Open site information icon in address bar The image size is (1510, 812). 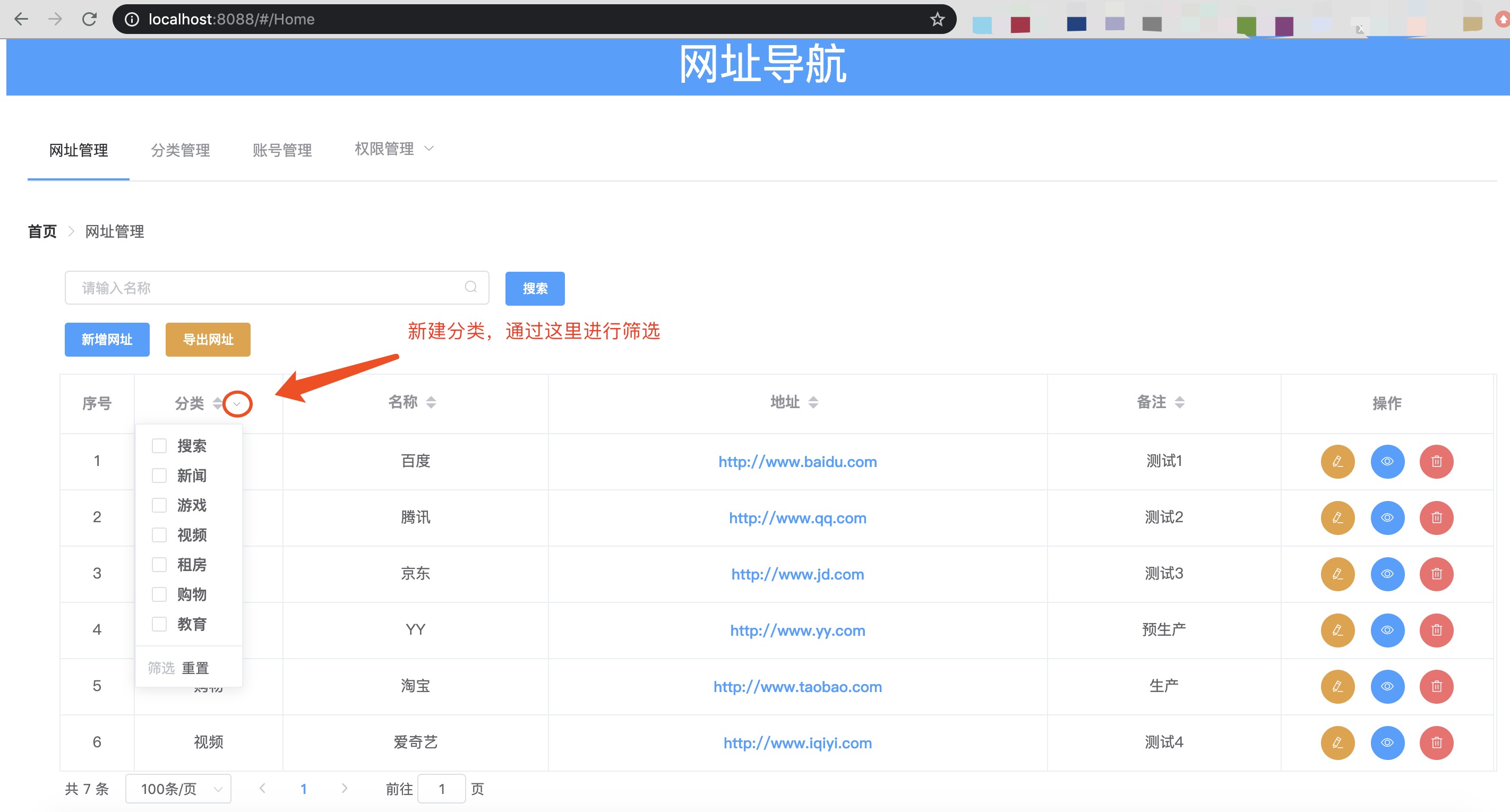tap(132, 19)
